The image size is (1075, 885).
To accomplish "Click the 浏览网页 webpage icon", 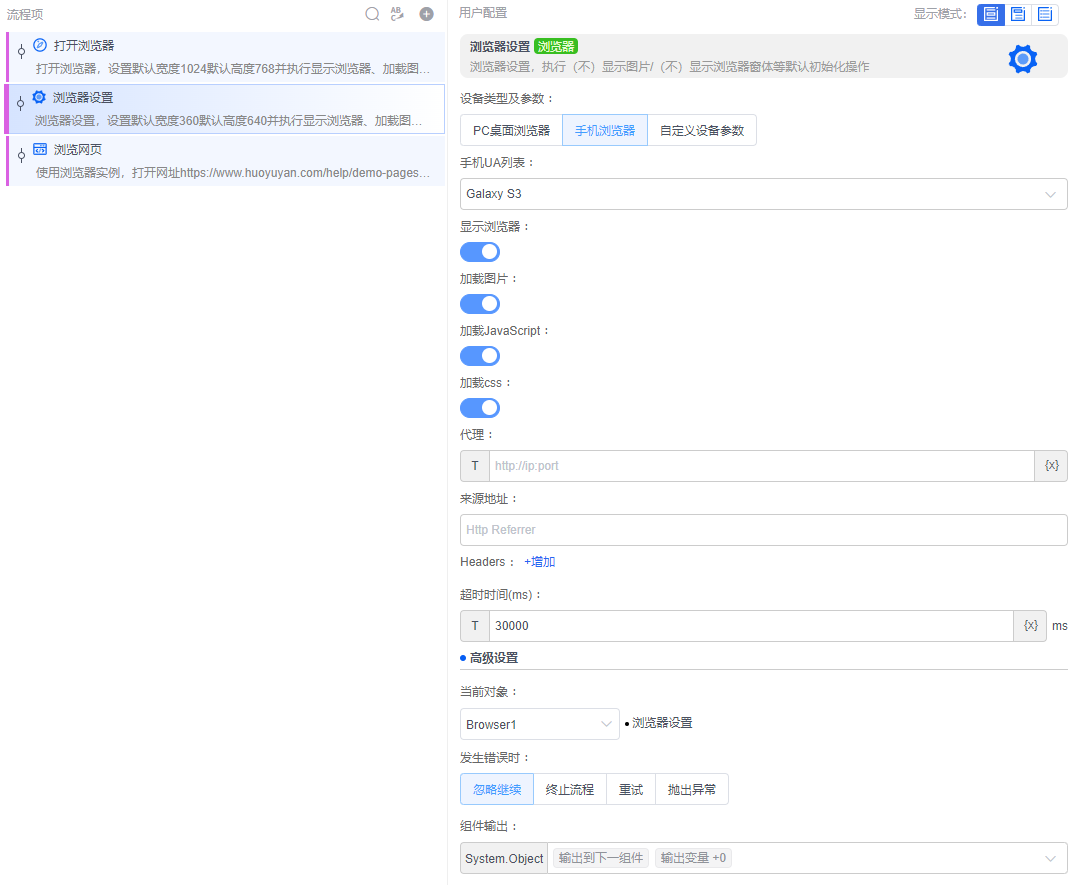I will point(38,148).
